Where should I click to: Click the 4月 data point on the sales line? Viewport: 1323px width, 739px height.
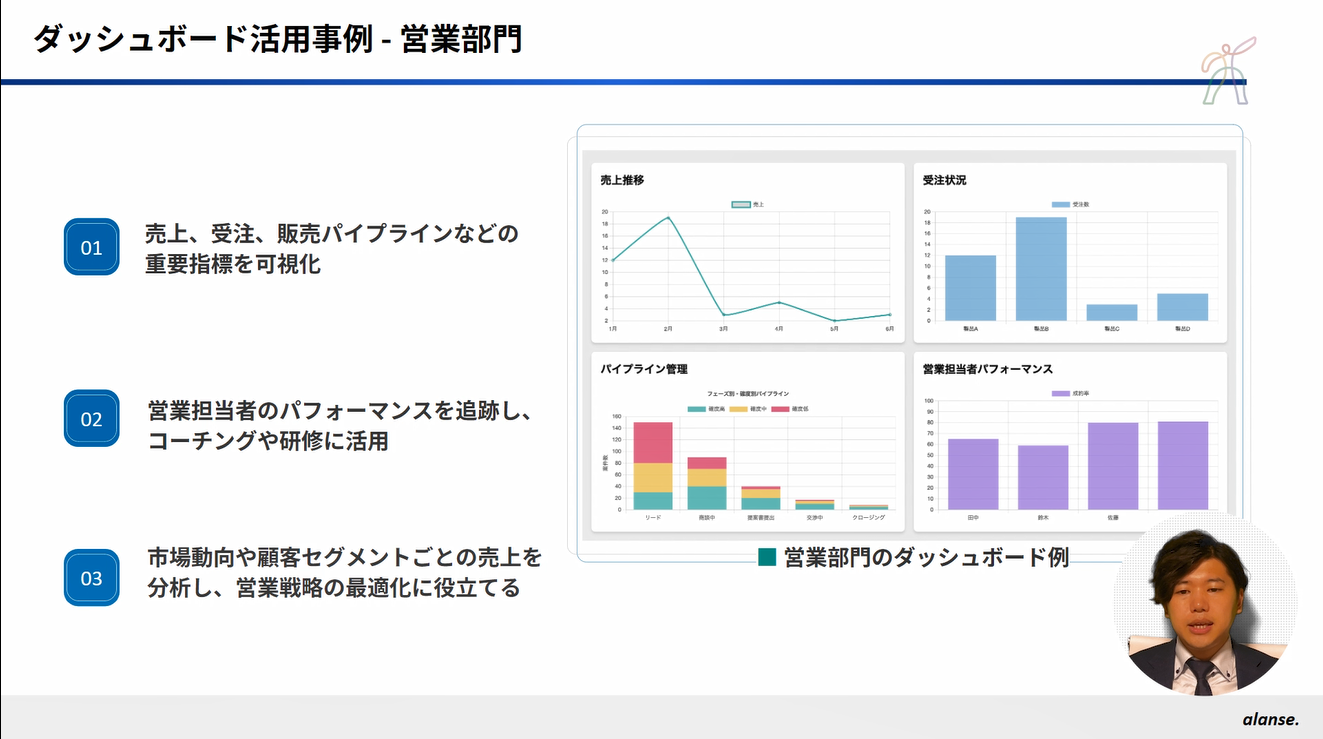pos(779,302)
